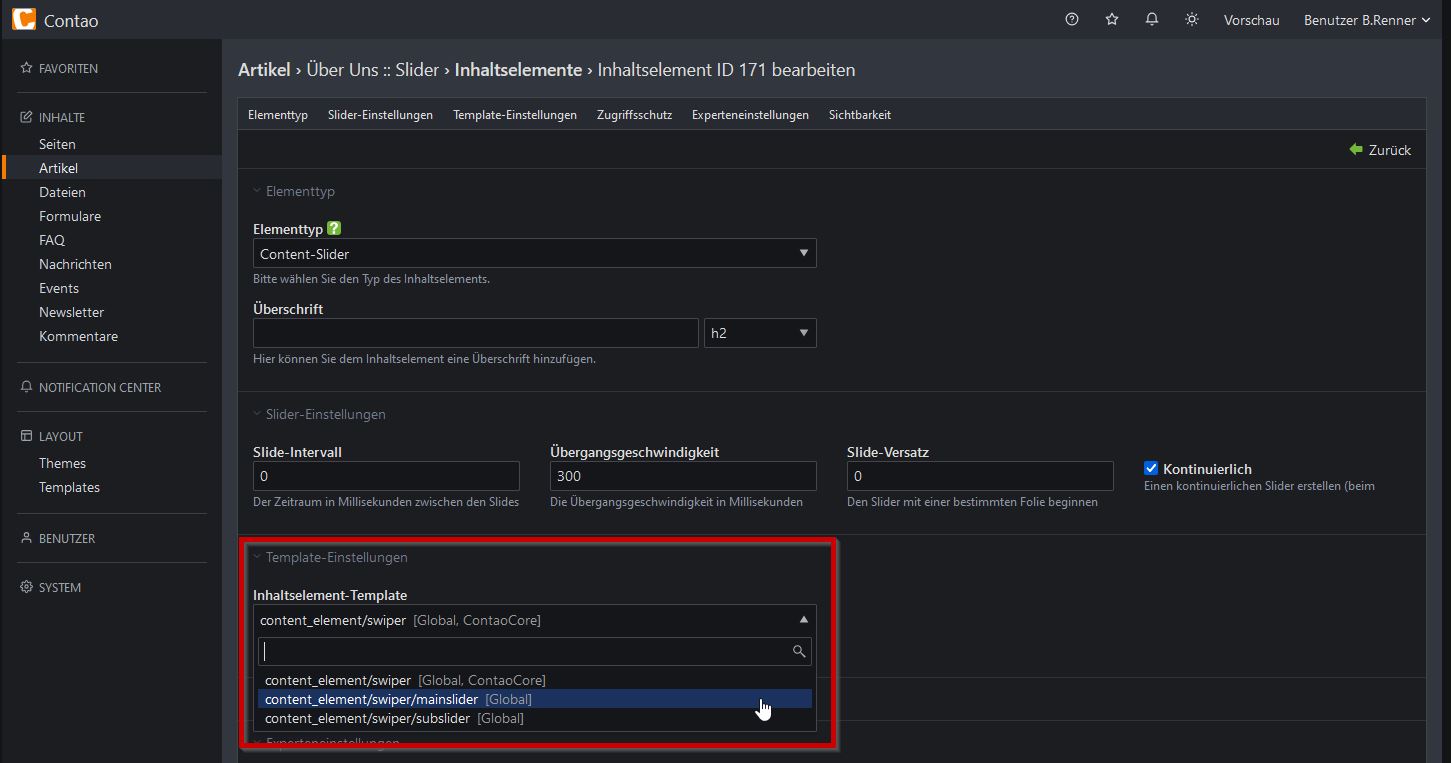
Task: Open FAQ in the sidebar
Action: tap(52, 240)
